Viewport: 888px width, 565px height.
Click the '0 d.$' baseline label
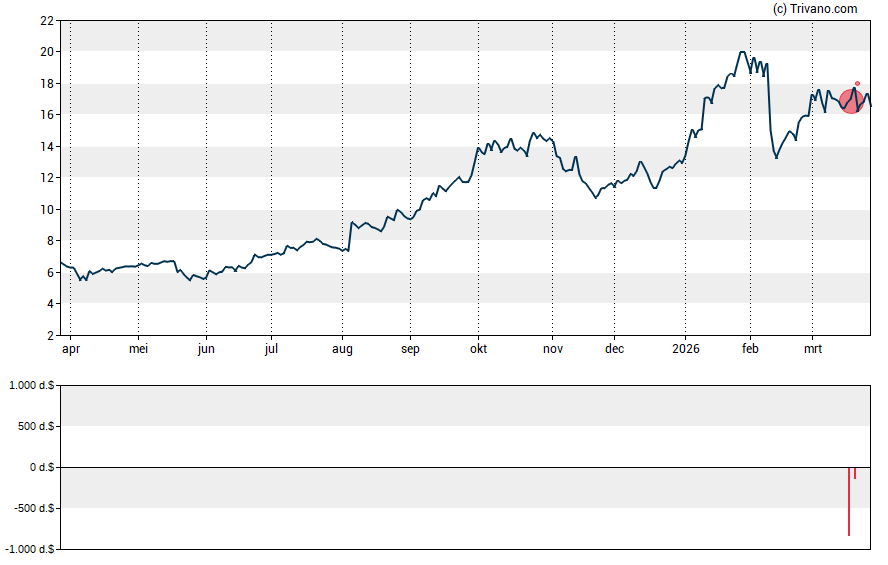[x=39, y=467]
